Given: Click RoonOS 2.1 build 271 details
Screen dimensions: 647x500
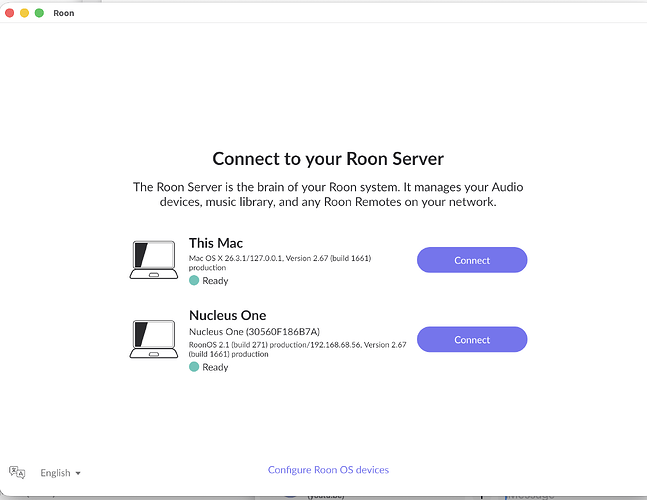Looking at the screenshot, I should click(x=298, y=349).
